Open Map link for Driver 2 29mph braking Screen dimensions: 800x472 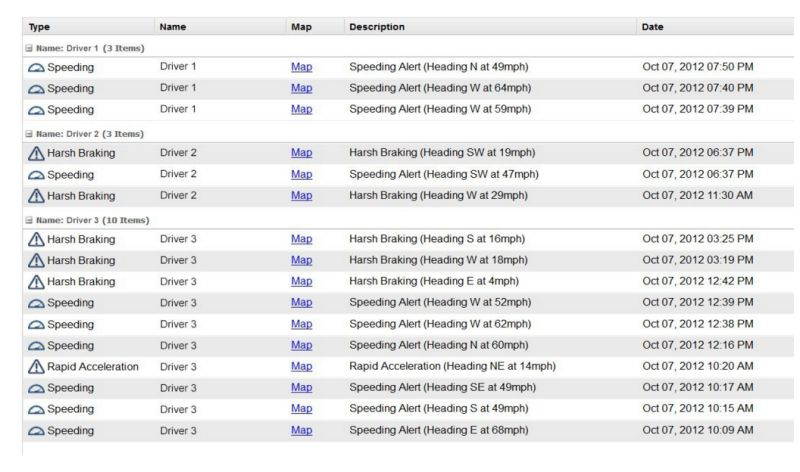[301, 196]
